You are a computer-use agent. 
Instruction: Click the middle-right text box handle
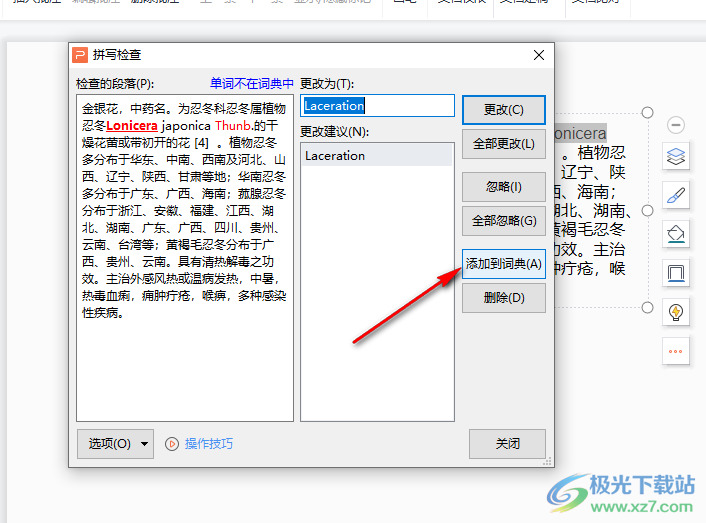[647, 210]
